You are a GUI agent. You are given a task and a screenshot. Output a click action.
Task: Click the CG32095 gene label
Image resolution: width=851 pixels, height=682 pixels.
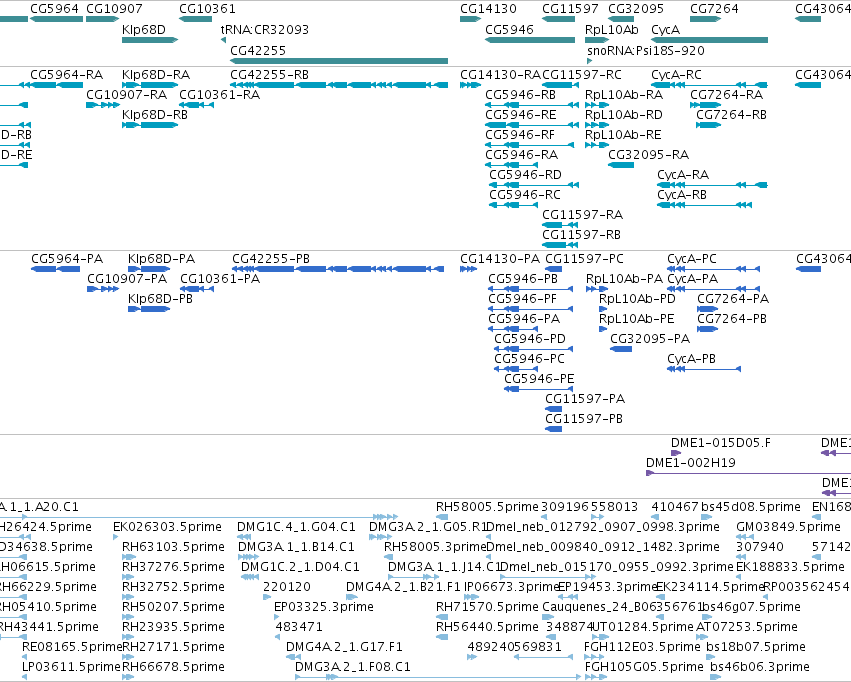(x=636, y=9)
